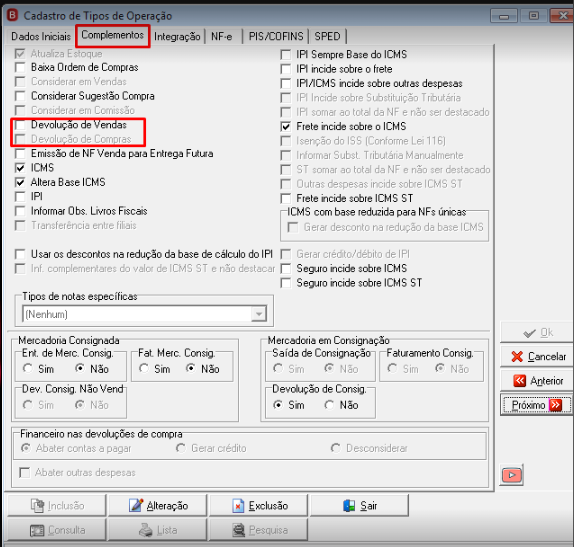This screenshot has width=574, height=547.
Task: Click the video play icon button
Action: click(x=511, y=475)
